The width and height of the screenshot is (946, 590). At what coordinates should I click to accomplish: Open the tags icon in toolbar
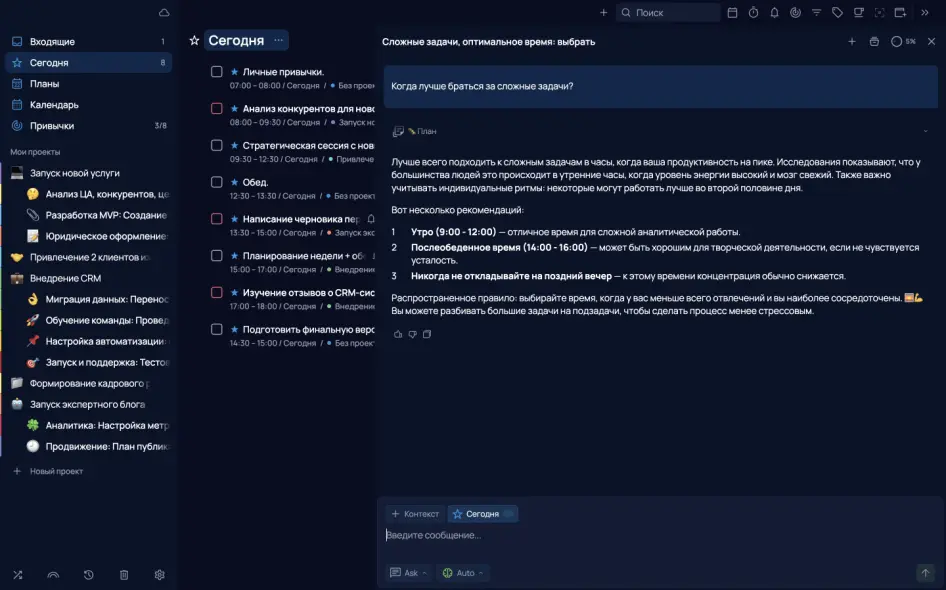point(837,13)
